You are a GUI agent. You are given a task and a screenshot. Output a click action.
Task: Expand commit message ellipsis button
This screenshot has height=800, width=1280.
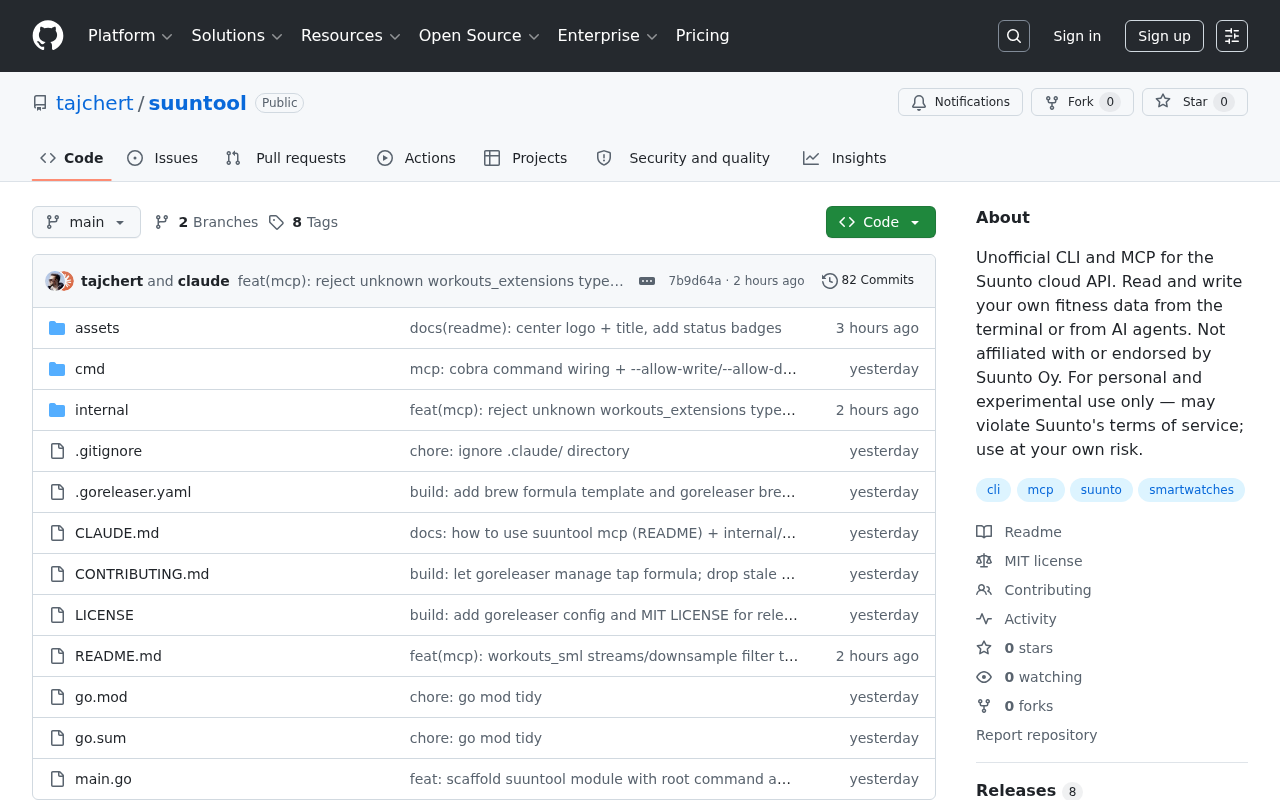[x=647, y=281]
